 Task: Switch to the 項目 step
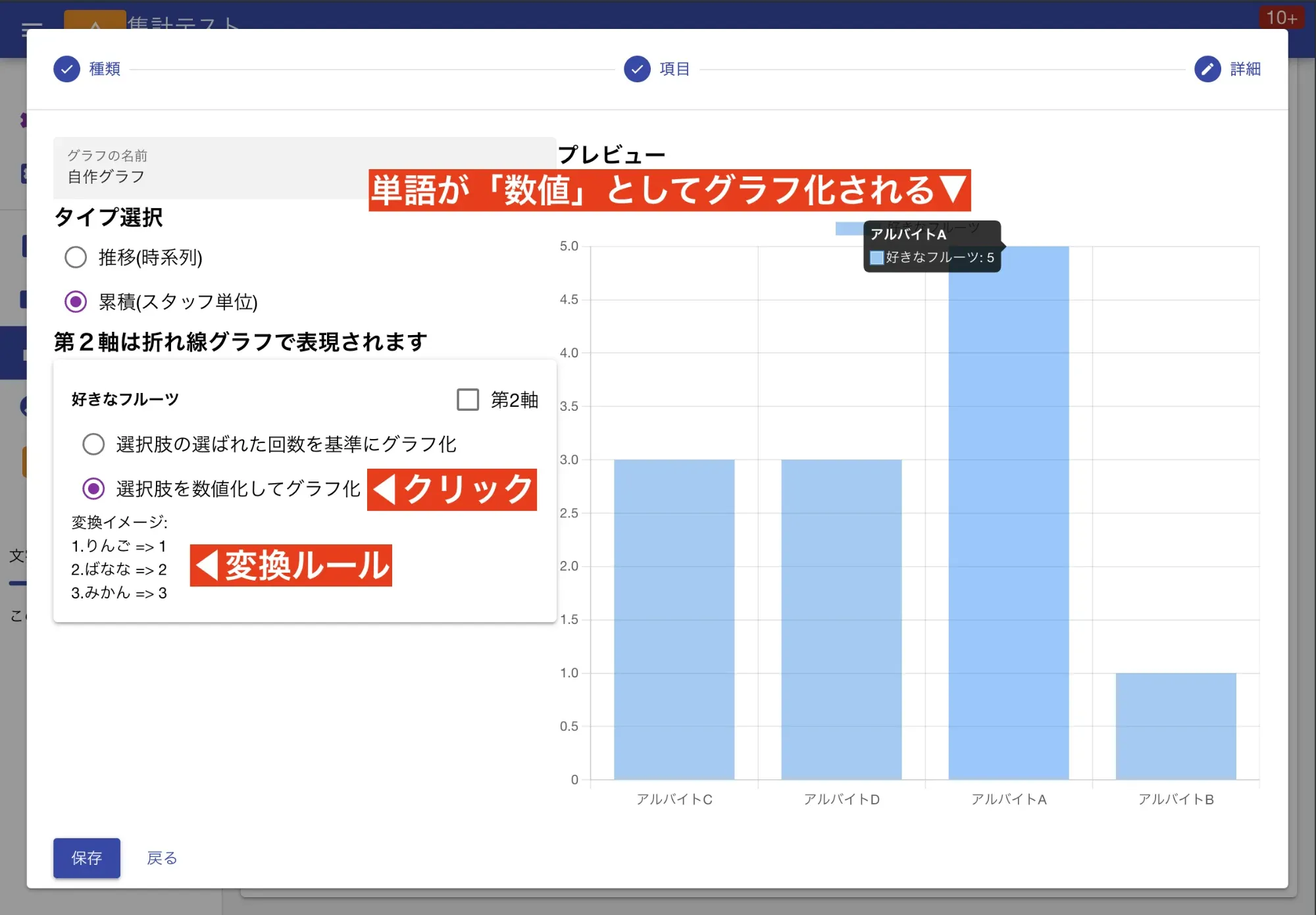pos(672,68)
